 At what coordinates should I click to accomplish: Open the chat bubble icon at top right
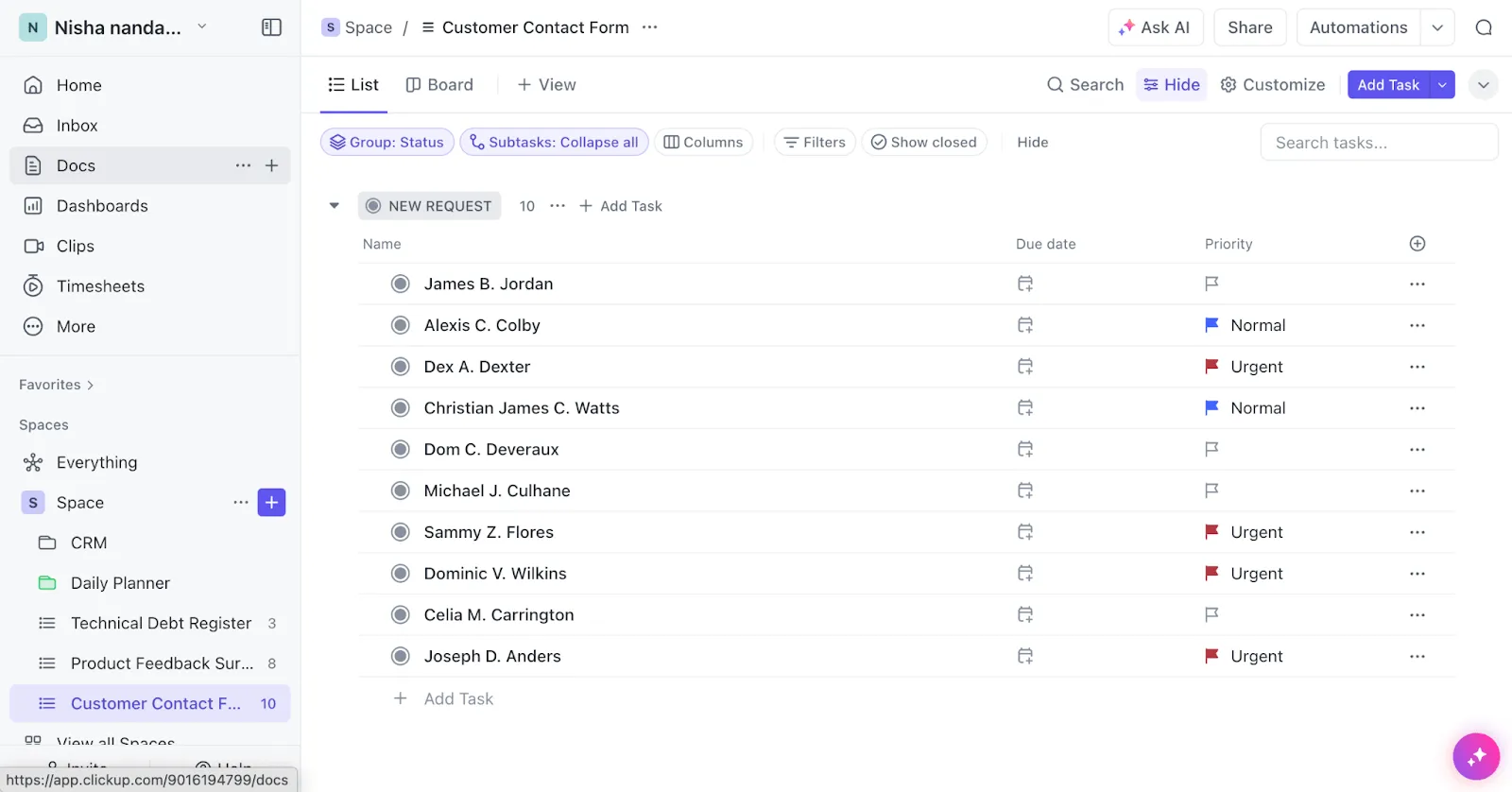(1484, 27)
